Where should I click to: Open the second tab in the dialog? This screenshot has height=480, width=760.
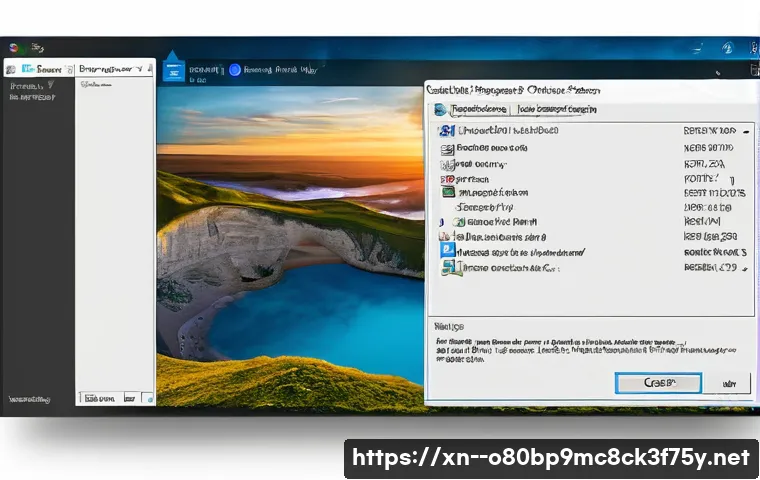tap(557, 109)
